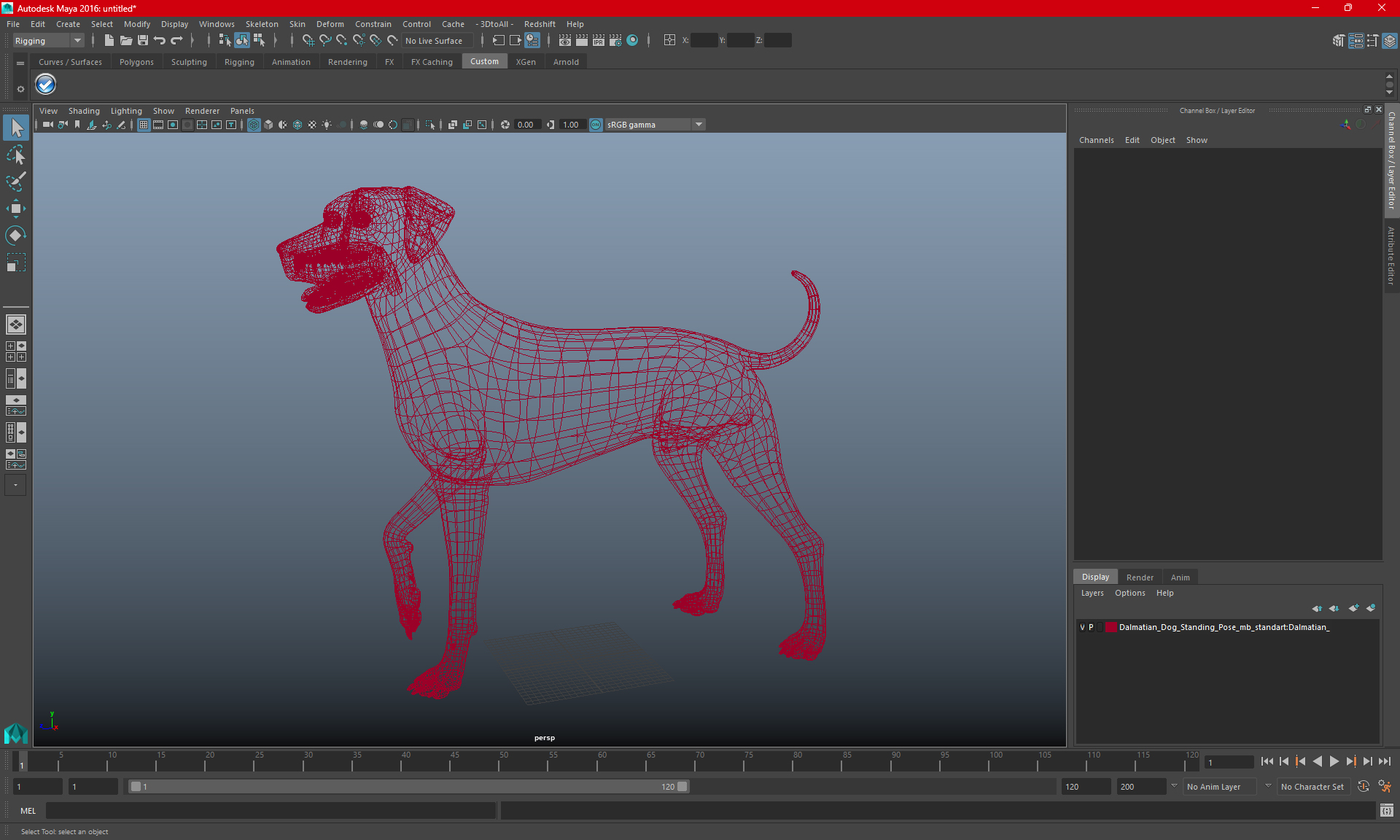Open the Rigging menu set dropdown
Screen dimensions: 1400x840
77,41
